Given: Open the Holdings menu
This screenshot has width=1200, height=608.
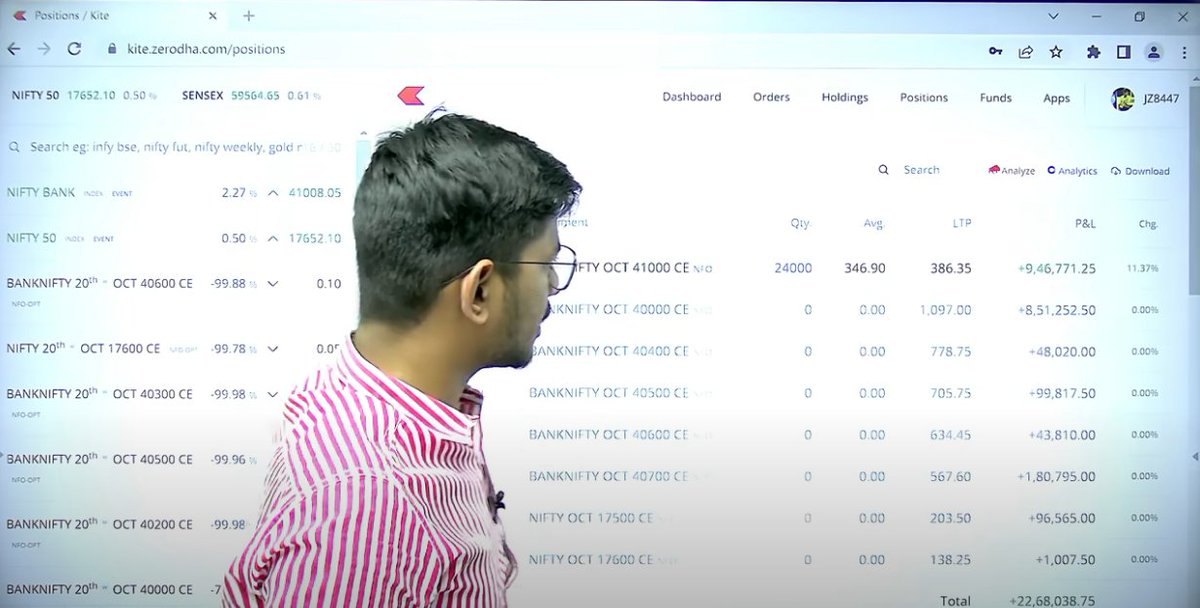Looking at the screenshot, I should pyautogui.click(x=845, y=97).
